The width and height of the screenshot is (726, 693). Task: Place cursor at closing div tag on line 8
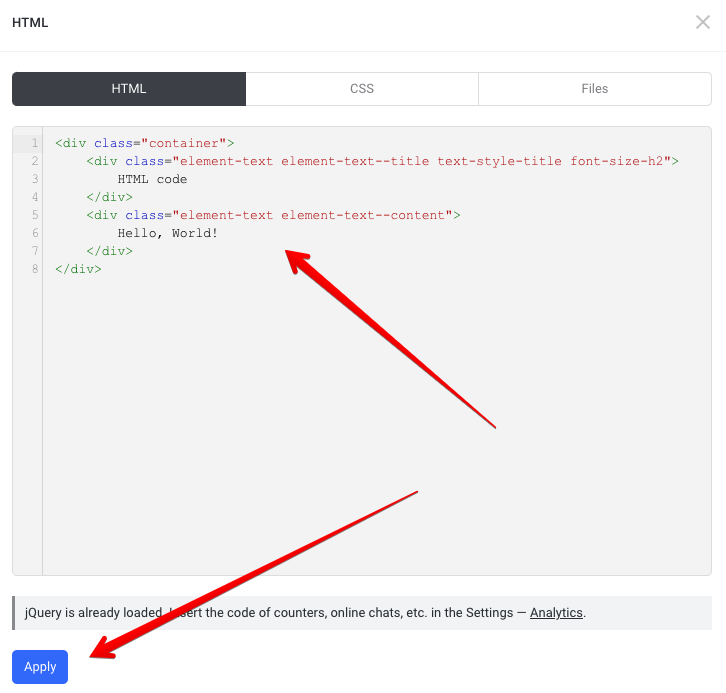[78, 269]
